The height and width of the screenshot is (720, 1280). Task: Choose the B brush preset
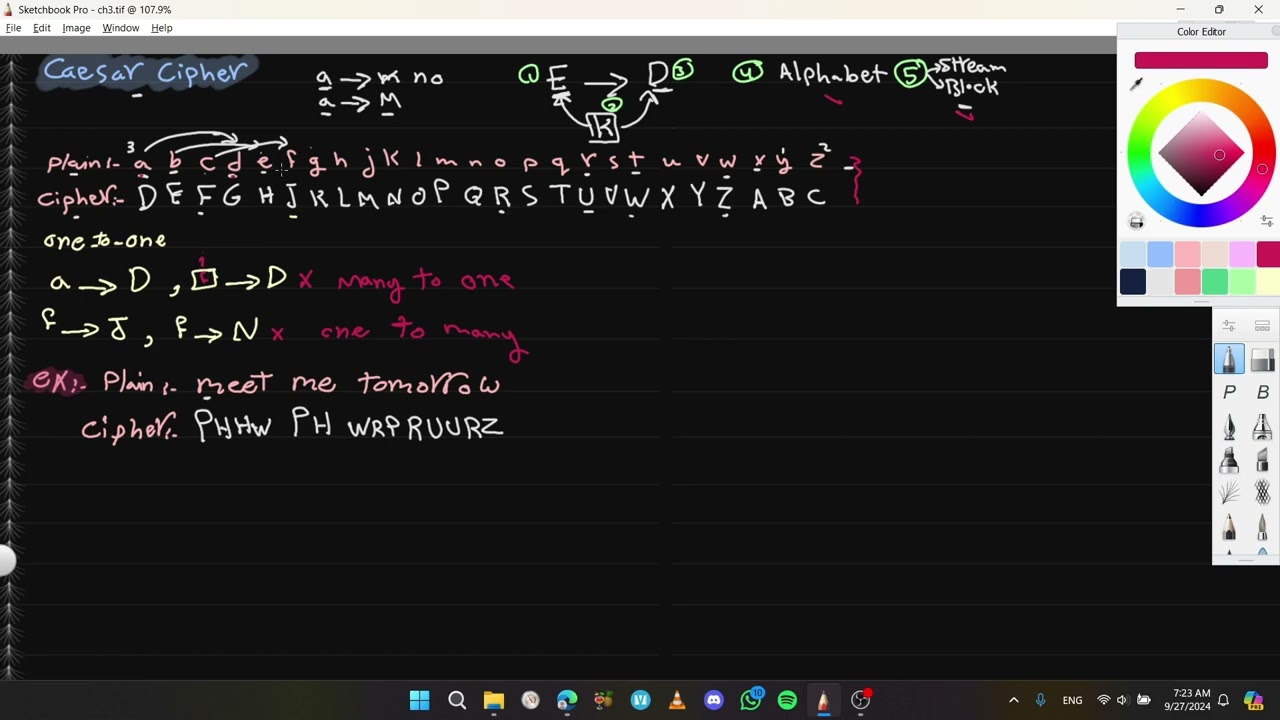(x=1262, y=392)
